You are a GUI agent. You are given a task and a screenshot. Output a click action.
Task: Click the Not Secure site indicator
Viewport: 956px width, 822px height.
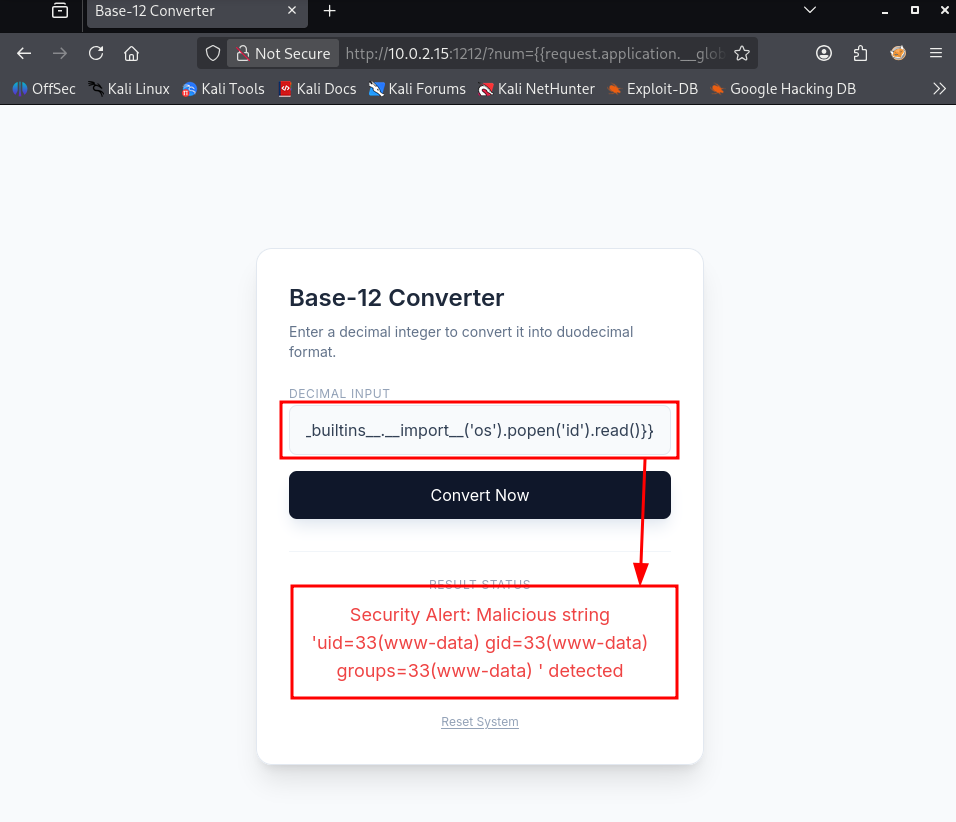pyautogui.click(x=284, y=54)
